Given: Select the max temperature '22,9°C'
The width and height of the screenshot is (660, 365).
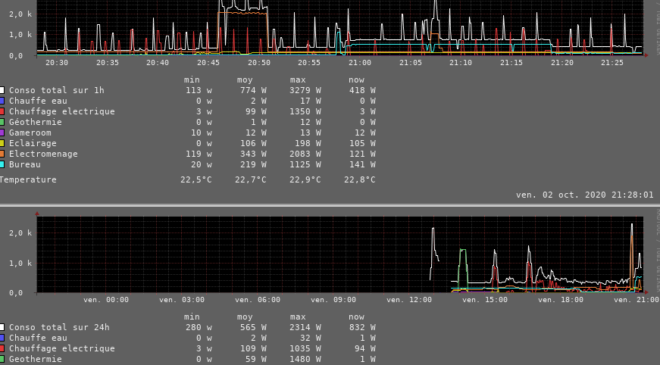Looking at the screenshot, I should click(305, 180).
